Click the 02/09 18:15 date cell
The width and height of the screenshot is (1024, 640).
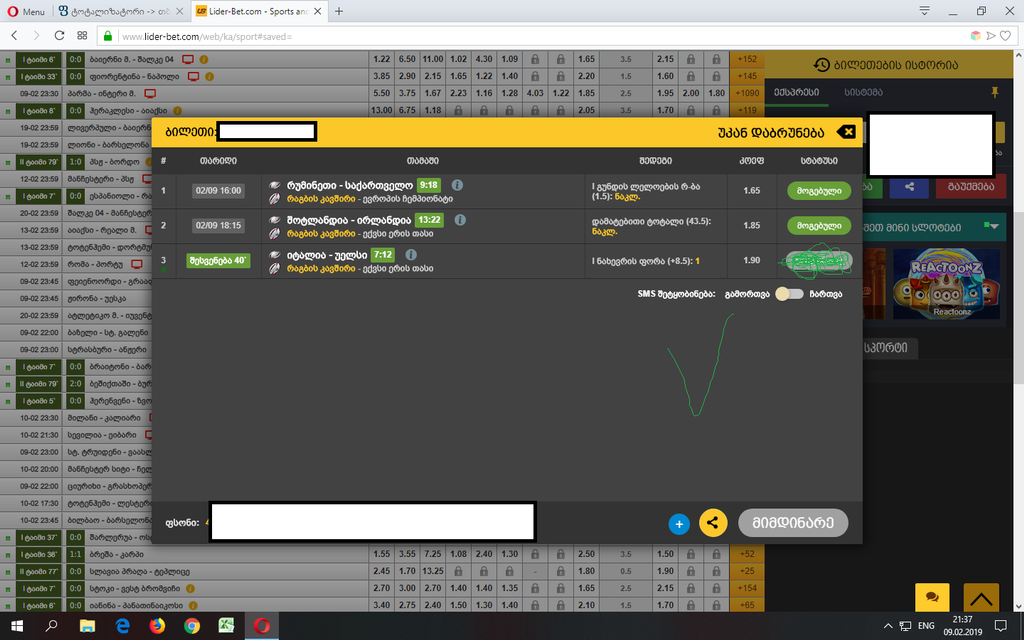218,225
